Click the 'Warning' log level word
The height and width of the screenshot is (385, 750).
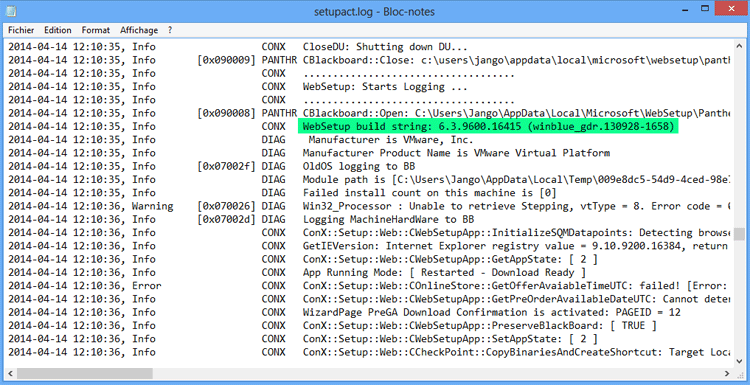(153, 206)
